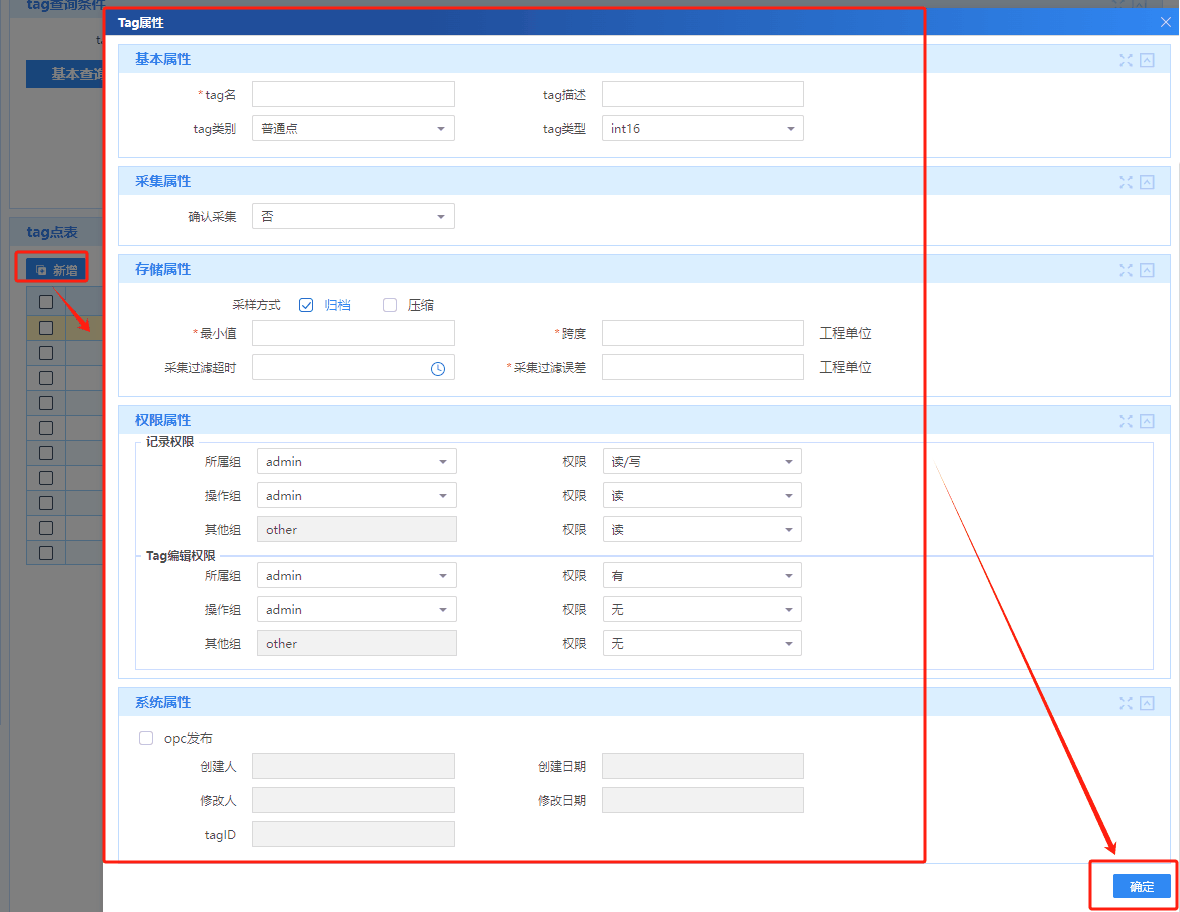Open 记录权限 操作组 admin dropdown
This screenshot has height=912, width=1180.
click(357, 496)
